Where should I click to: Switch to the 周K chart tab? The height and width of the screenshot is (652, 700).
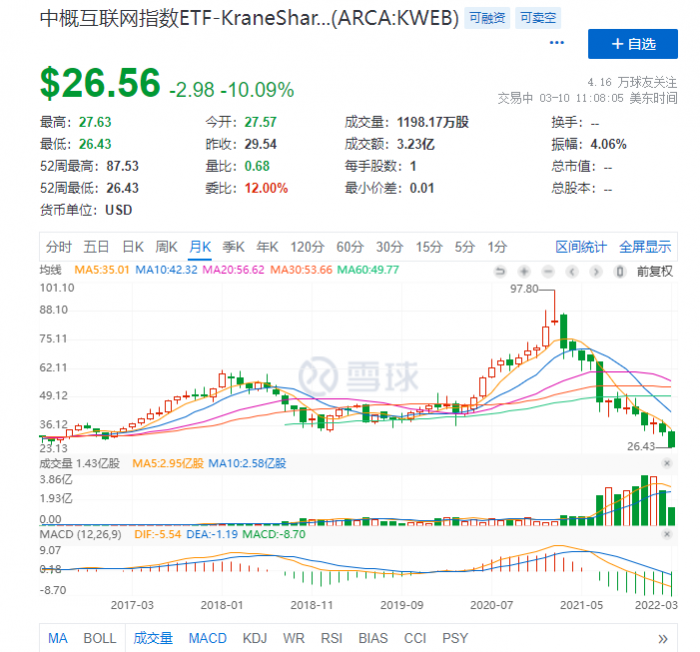pos(167,247)
